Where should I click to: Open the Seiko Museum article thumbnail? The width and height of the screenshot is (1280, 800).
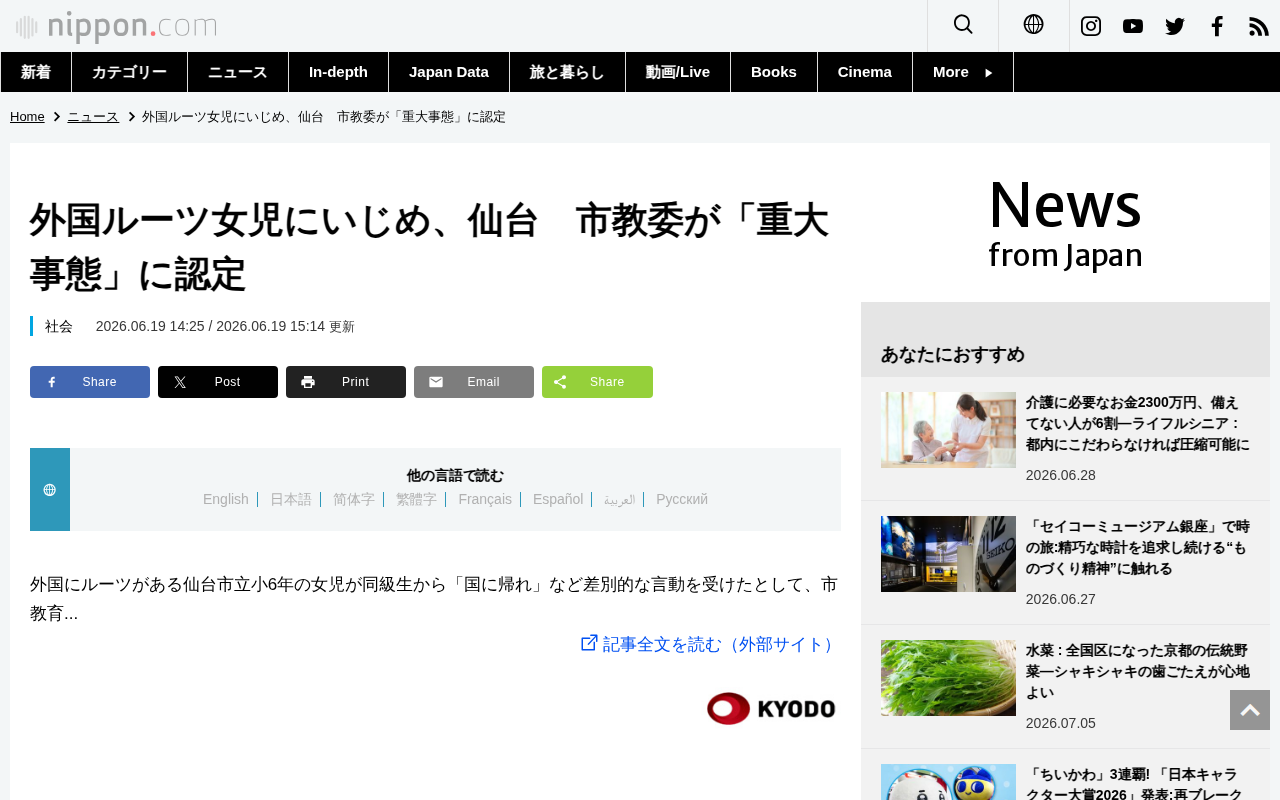click(948, 554)
